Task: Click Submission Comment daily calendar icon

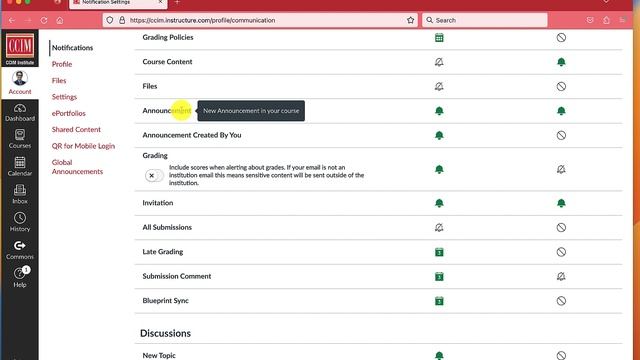Action: click(x=439, y=277)
